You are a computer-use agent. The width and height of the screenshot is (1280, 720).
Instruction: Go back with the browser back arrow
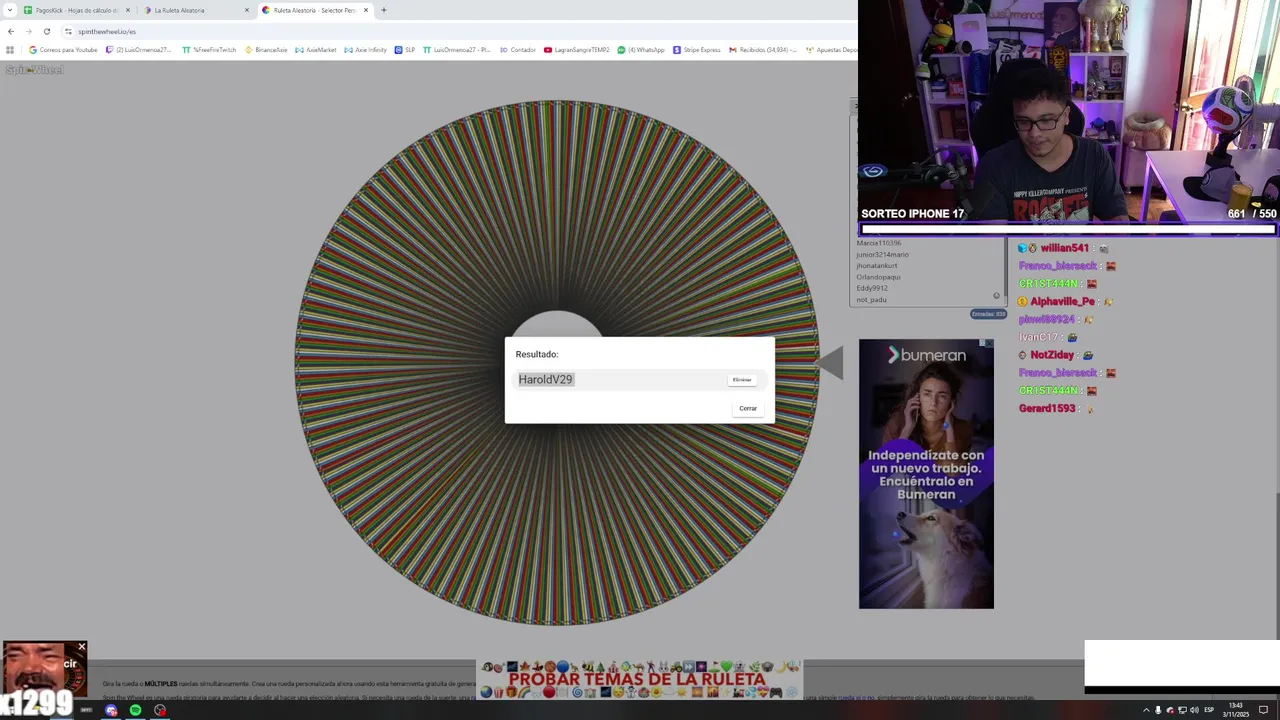tap(11, 31)
